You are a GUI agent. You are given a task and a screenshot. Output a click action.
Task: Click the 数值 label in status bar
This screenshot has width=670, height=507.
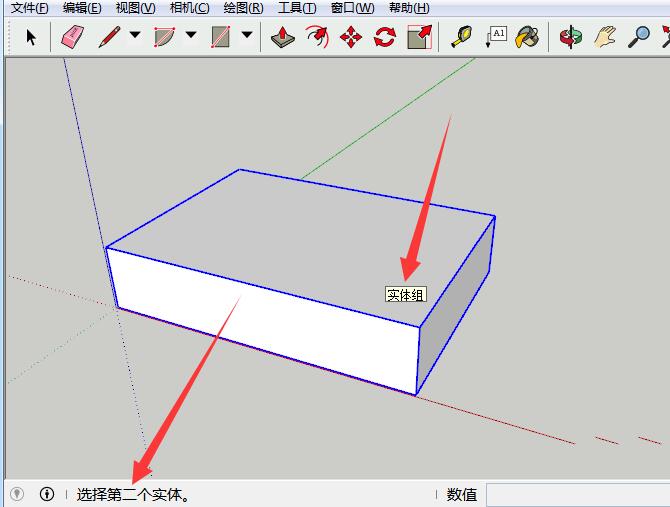pos(461,495)
